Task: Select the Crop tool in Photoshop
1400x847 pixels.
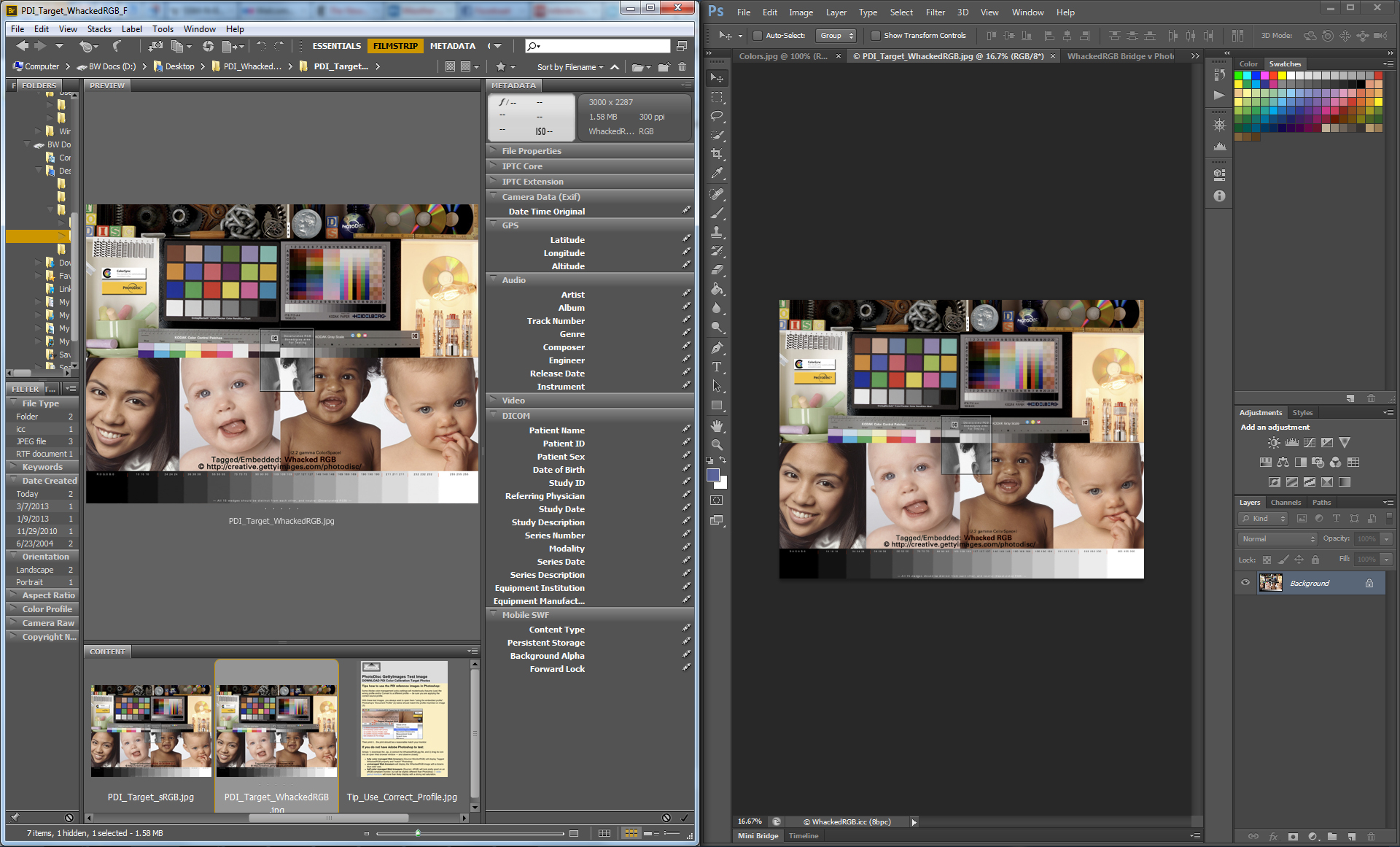Action: pos(717,154)
